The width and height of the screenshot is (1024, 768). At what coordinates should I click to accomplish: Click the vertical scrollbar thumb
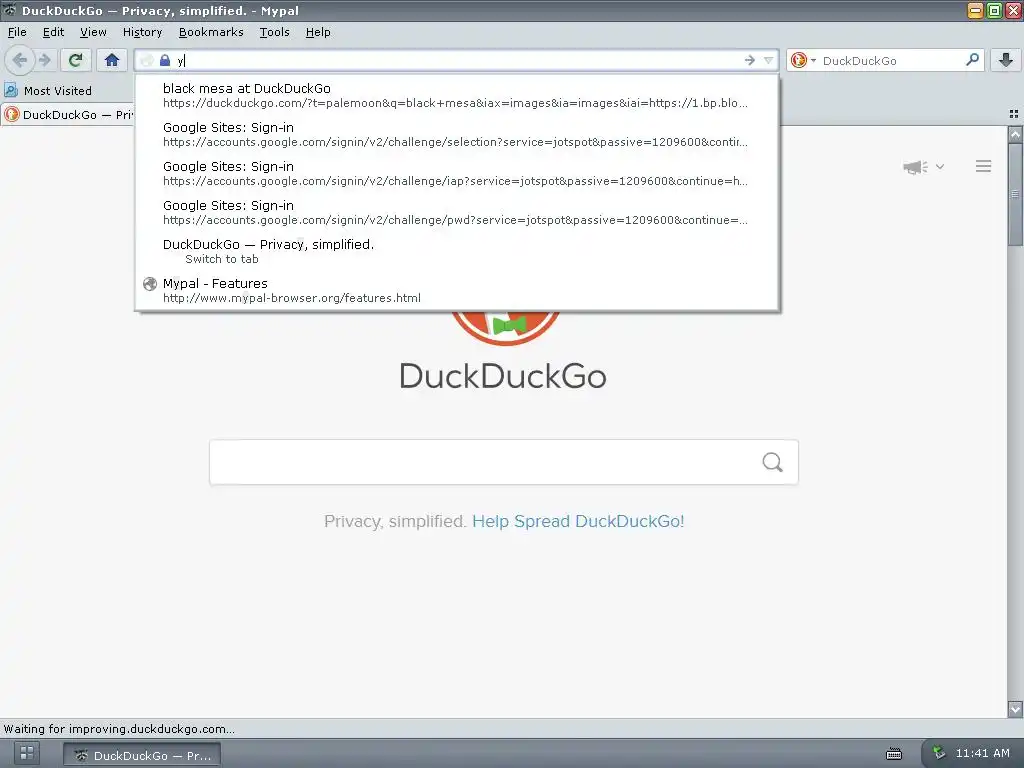pos(1015,194)
